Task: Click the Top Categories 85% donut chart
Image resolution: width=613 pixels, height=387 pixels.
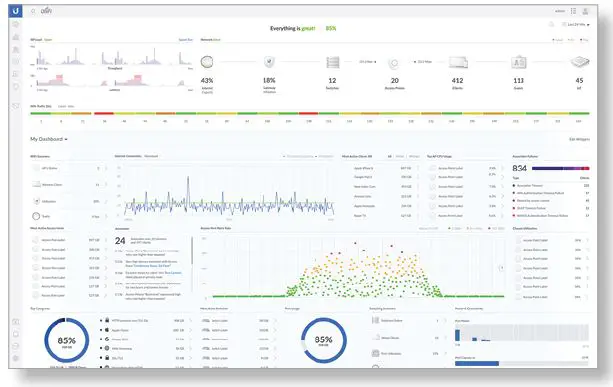Action: [66, 340]
